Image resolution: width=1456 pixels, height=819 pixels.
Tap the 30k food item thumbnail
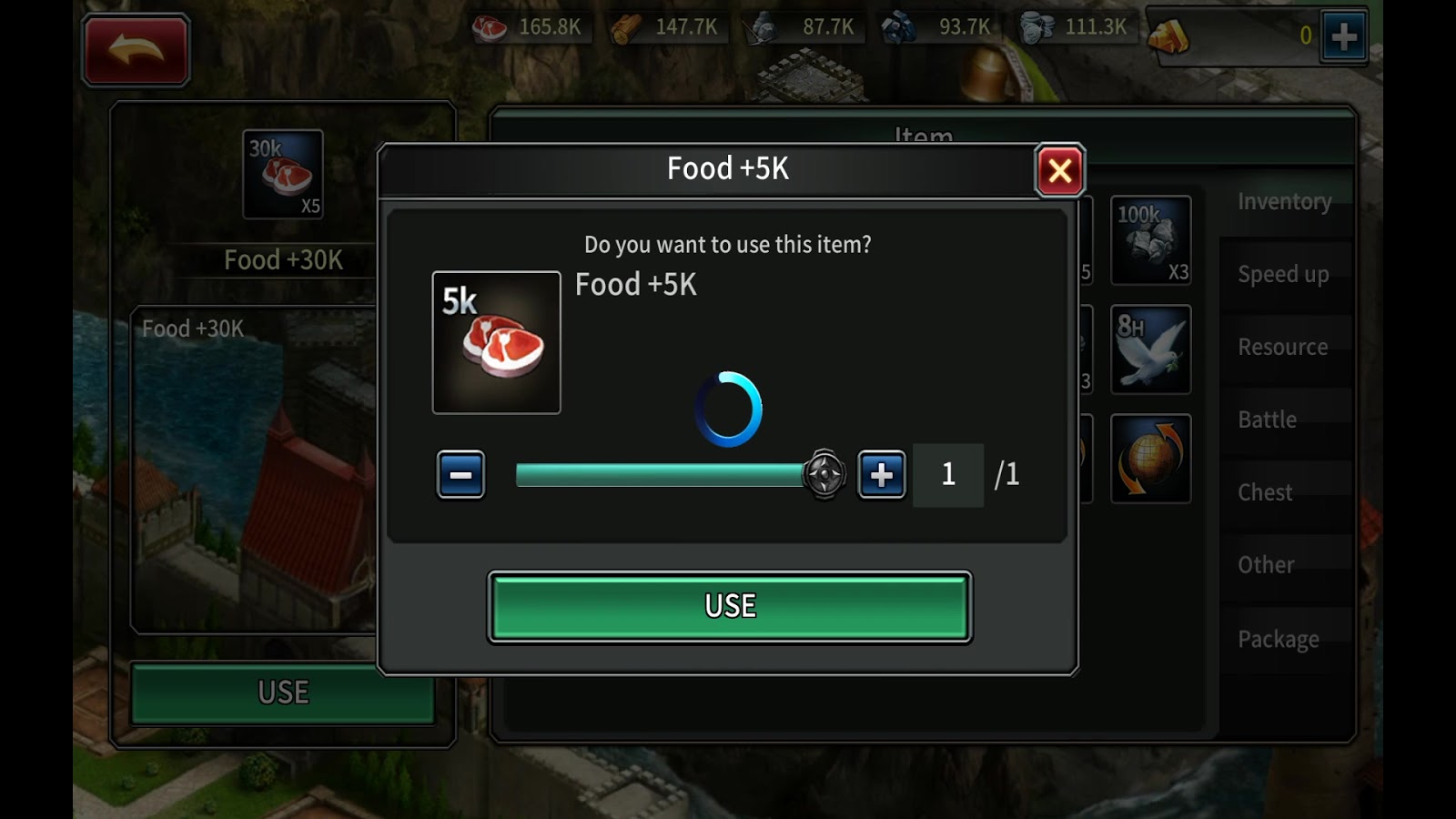283,175
